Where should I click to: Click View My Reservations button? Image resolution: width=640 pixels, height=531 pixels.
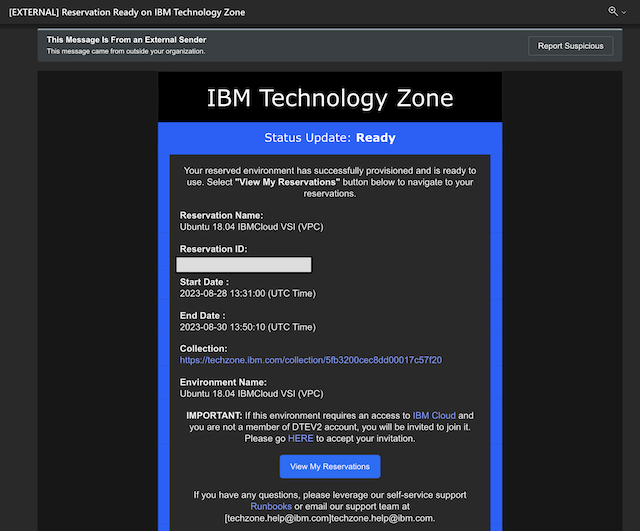pyautogui.click(x=330, y=467)
